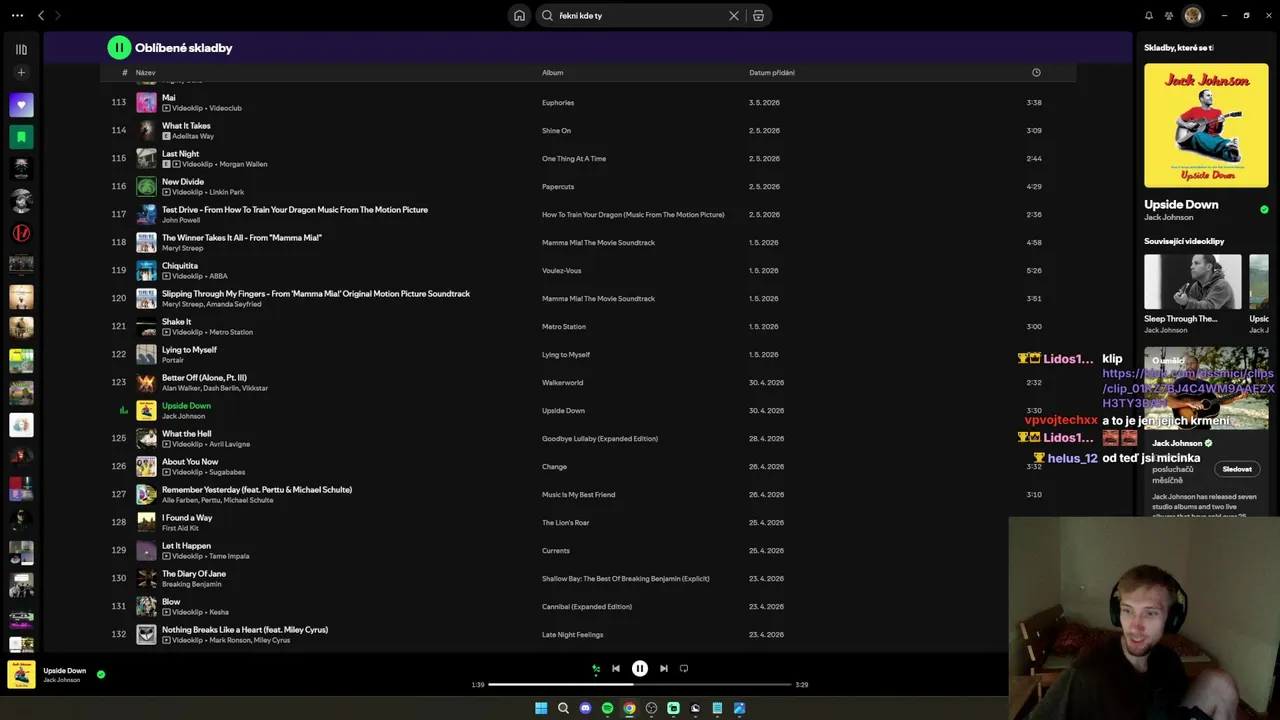Screen dimensions: 1280x720
Task: Open the friend activity icon
Action: point(1169,15)
